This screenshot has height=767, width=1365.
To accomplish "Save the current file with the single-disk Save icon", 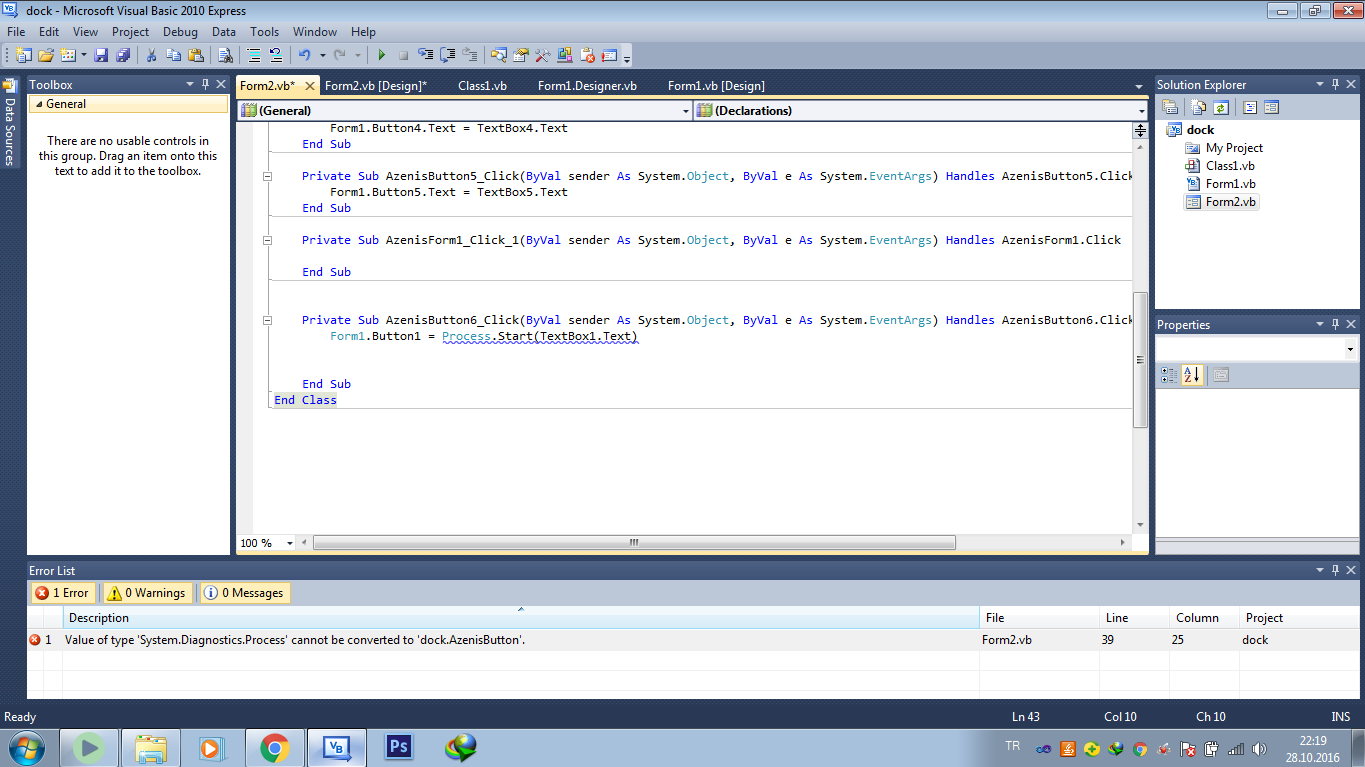I will (101, 55).
